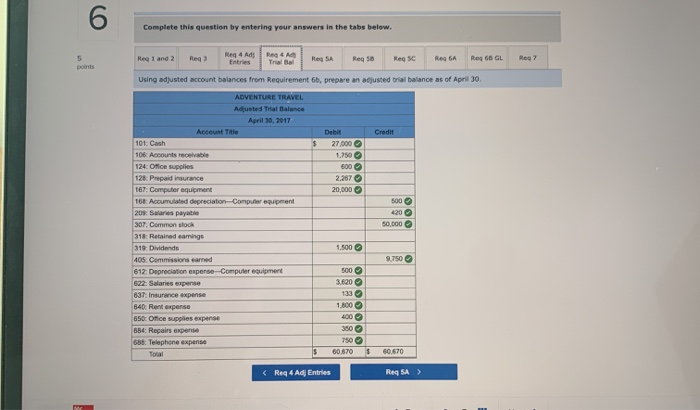Select the 106: Accounts receivable row label
The width and height of the screenshot is (700, 410).
(x=171, y=155)
